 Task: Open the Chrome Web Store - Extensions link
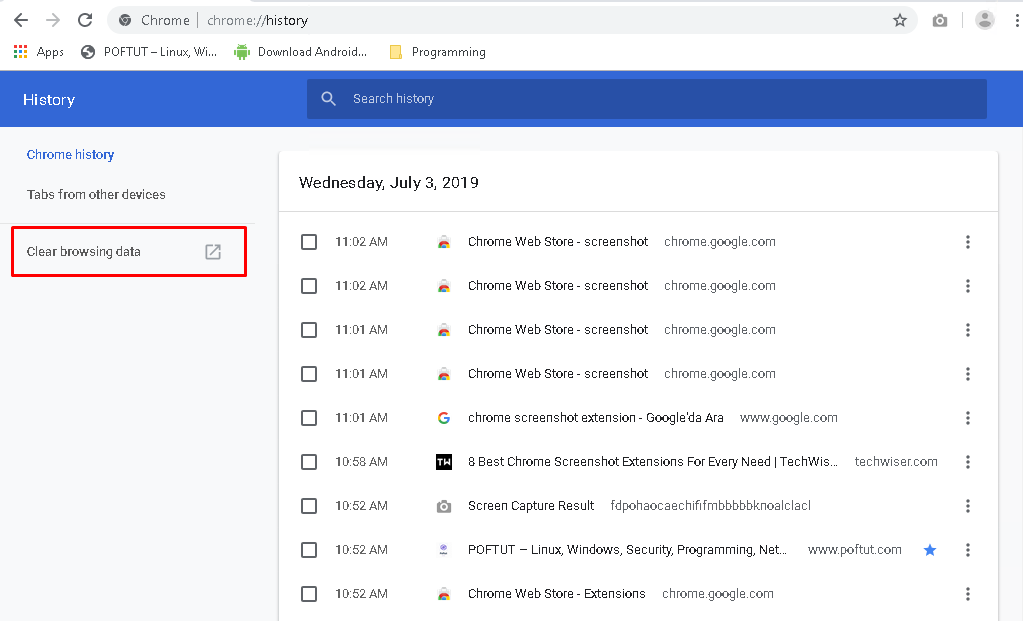[557, 594]
